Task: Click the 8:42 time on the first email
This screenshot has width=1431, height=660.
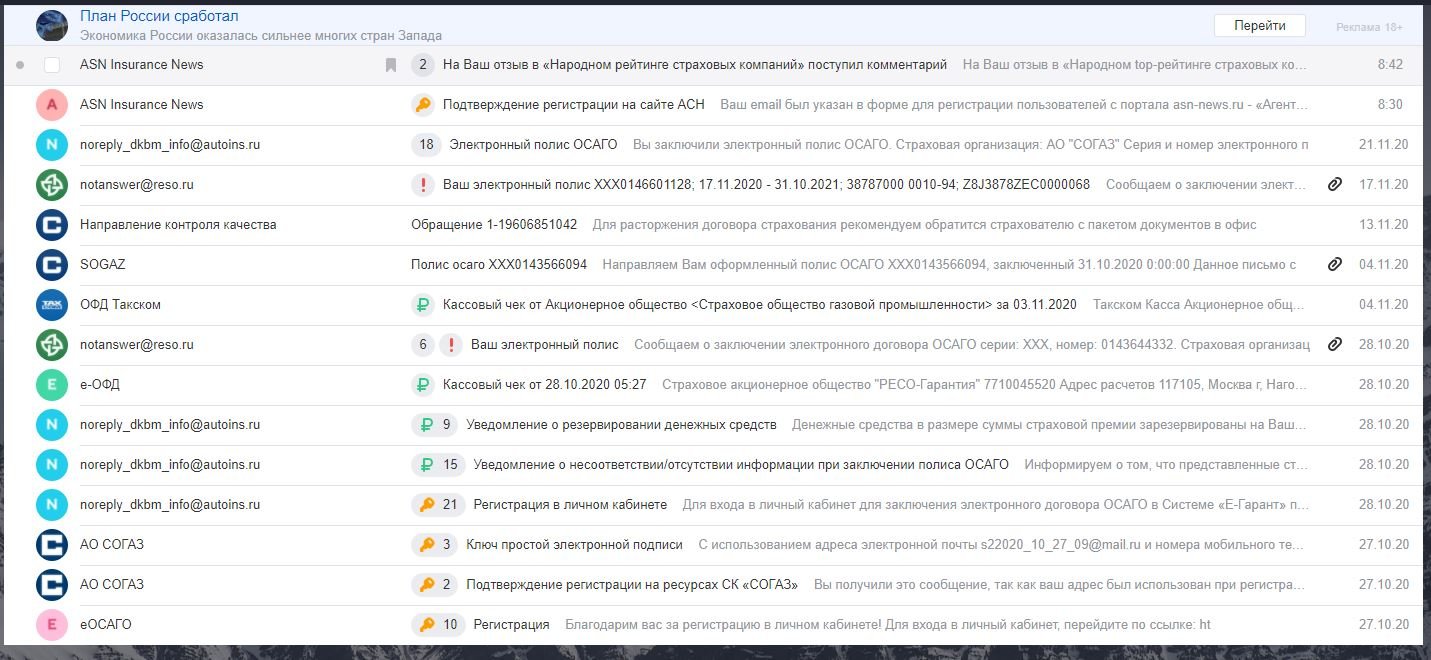Action: pos(1390,65)
